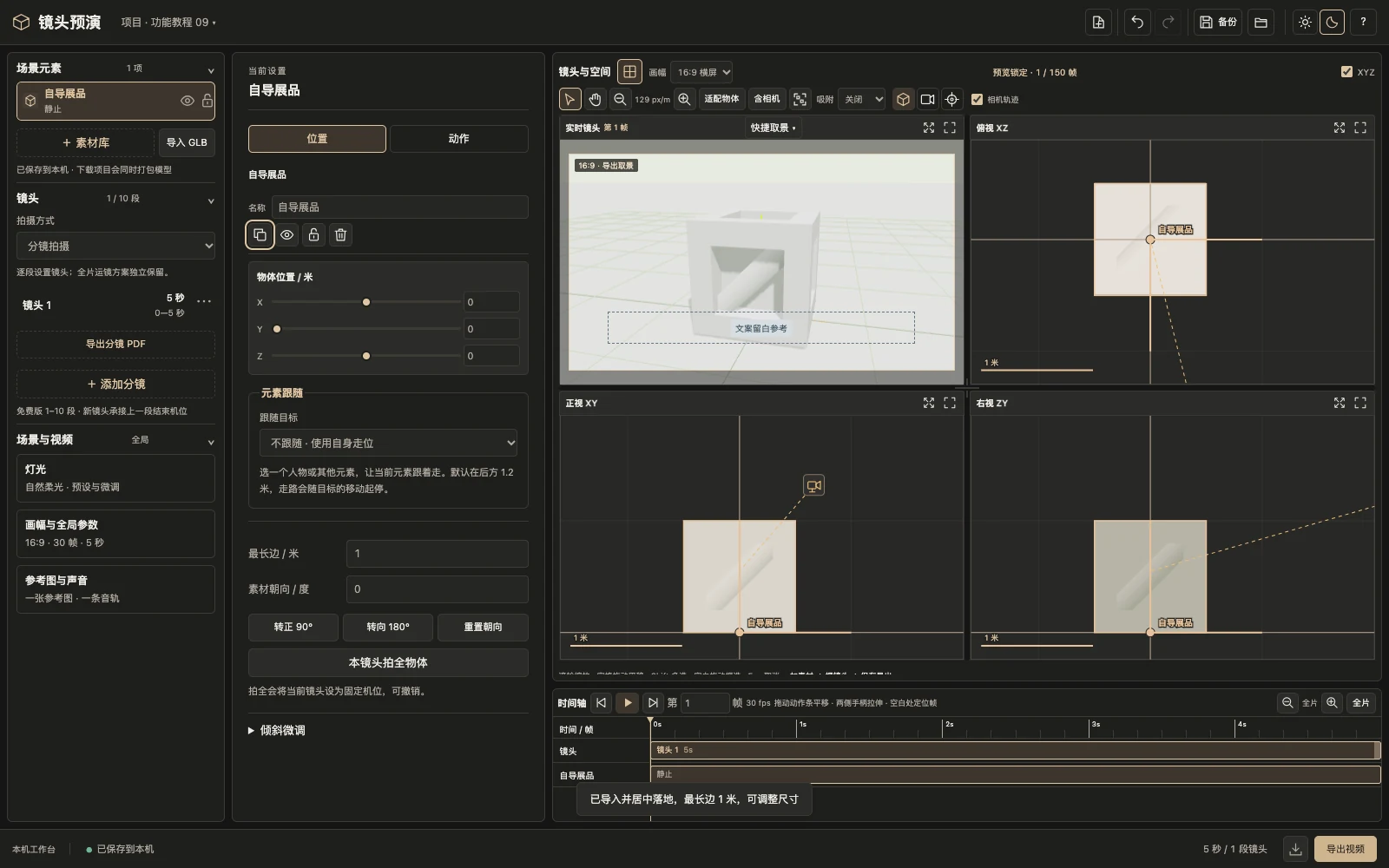Open the 画幅 16:9 横屏 dropdown

coord(701,72)
